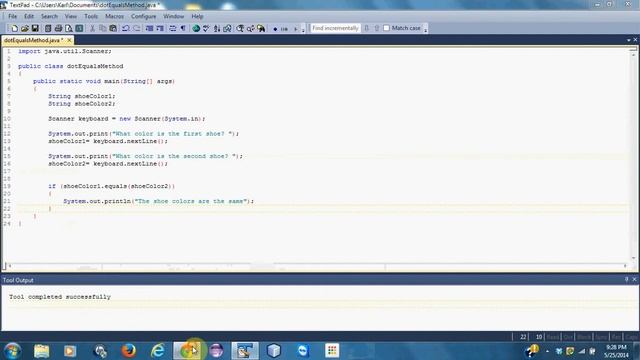640x360 pixels.
Task: Click the editor vertical scrollbar
Action: pos(633,155)
